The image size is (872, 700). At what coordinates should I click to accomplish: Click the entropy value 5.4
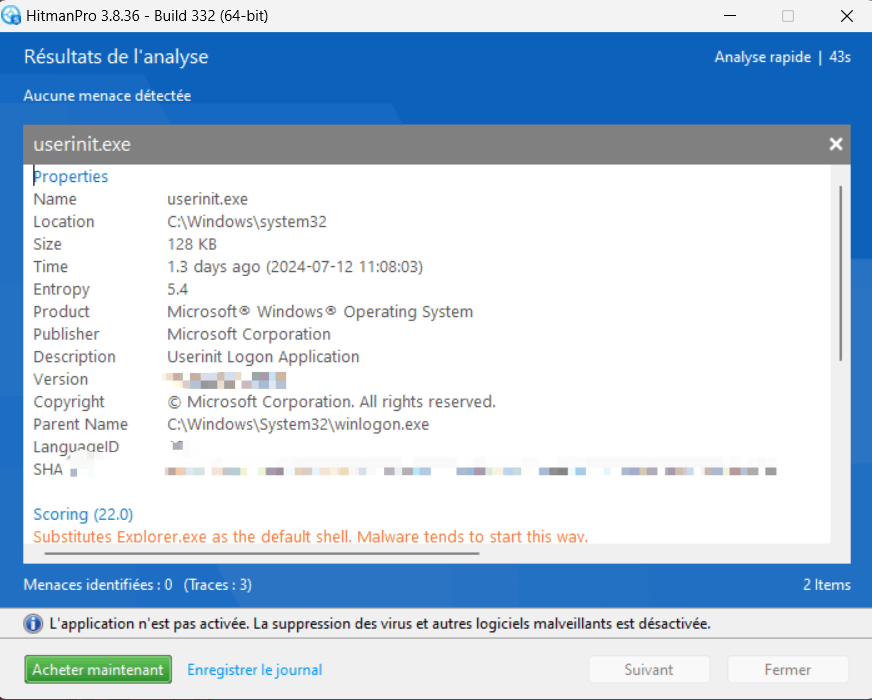tap(177, 289)
